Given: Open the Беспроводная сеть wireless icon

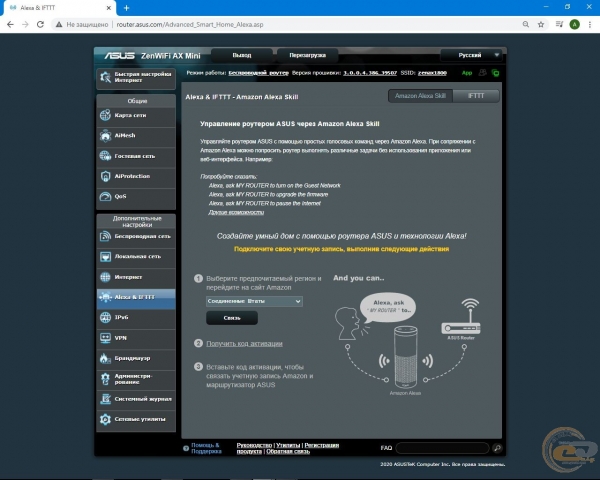Looking at the screenshot, I should [x=105, y=236].
